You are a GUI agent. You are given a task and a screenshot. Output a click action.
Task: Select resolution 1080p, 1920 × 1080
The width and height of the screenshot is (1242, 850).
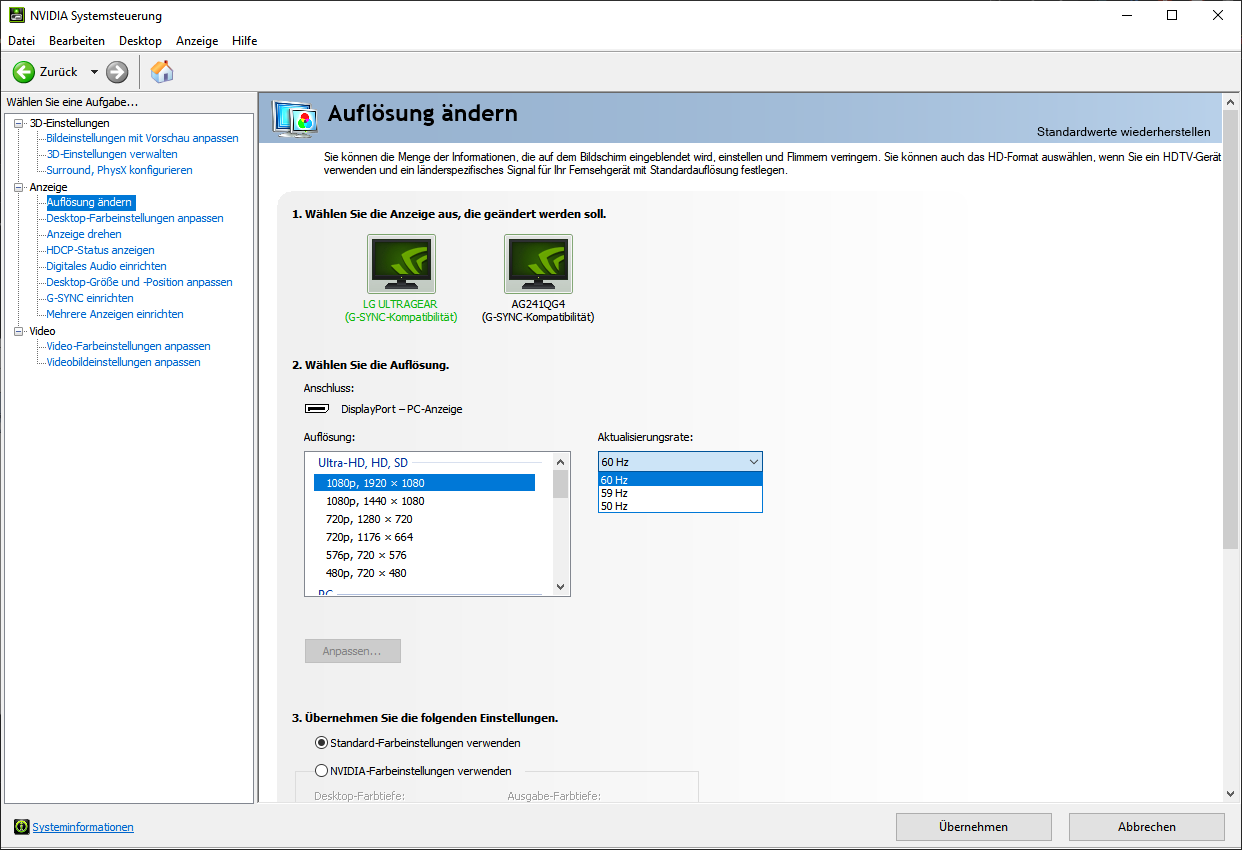[425, 483]
